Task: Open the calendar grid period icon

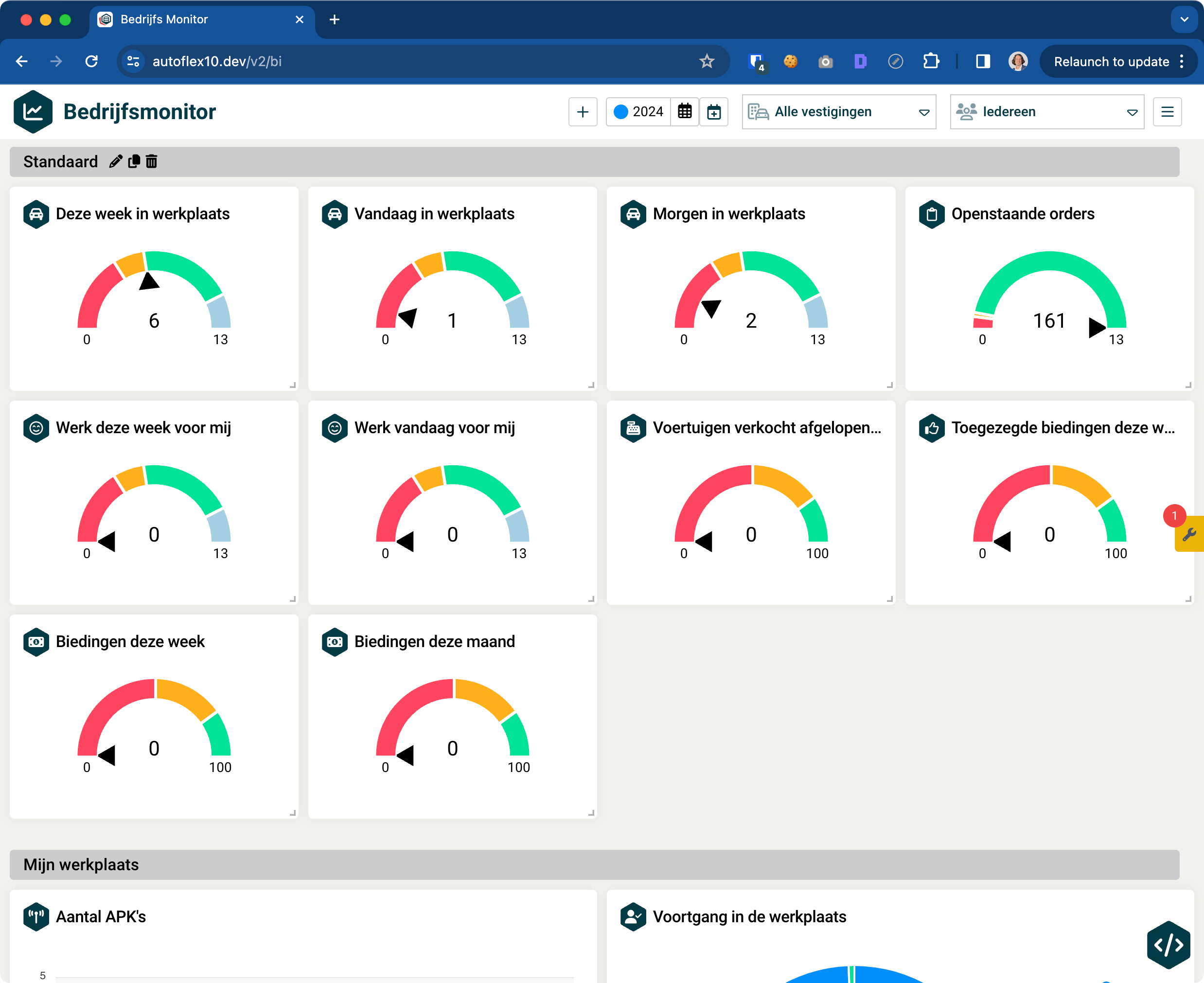Action: pyautogui.click(x=685, y=112)
